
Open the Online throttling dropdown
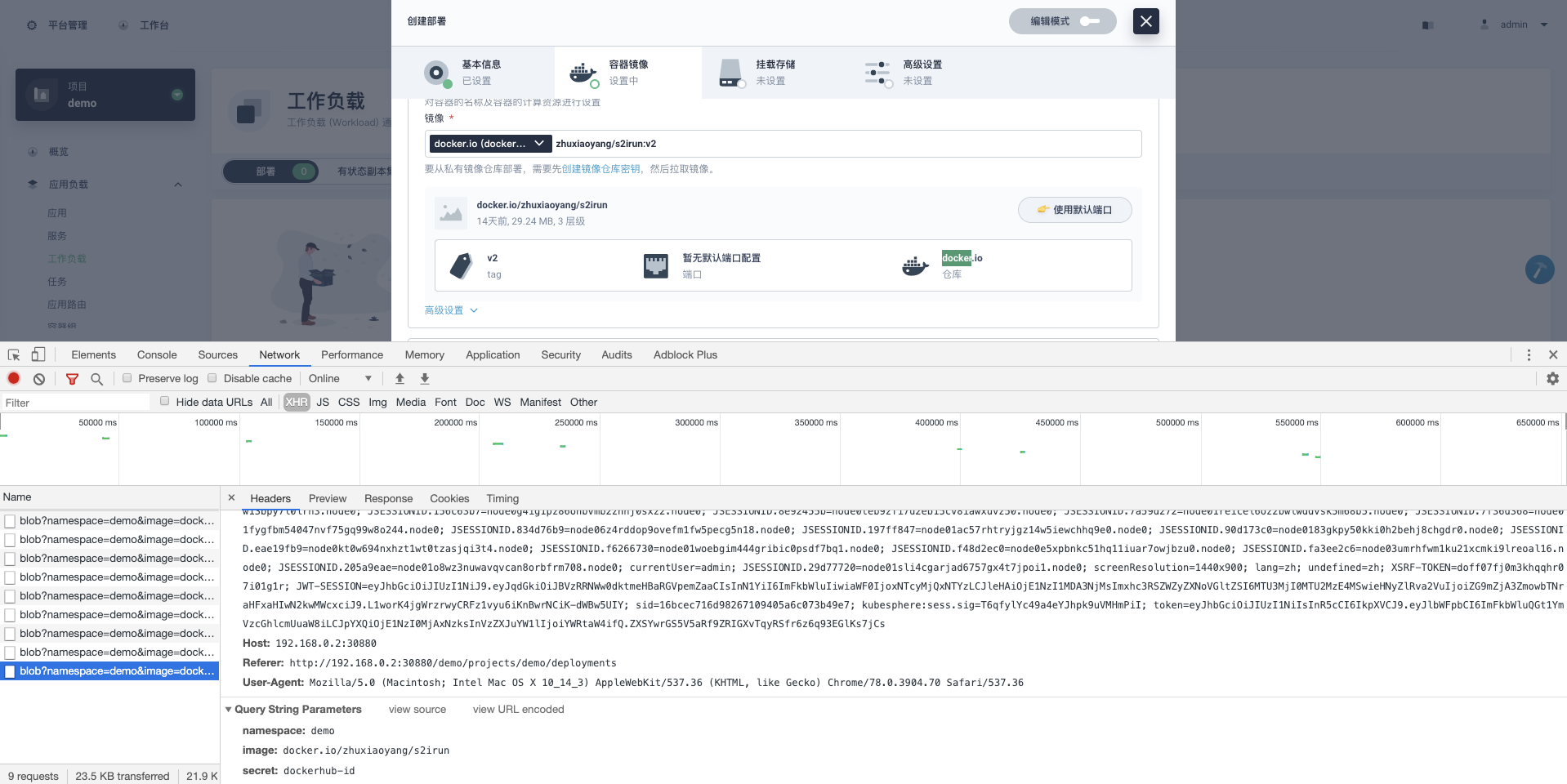tap(338, 378)
